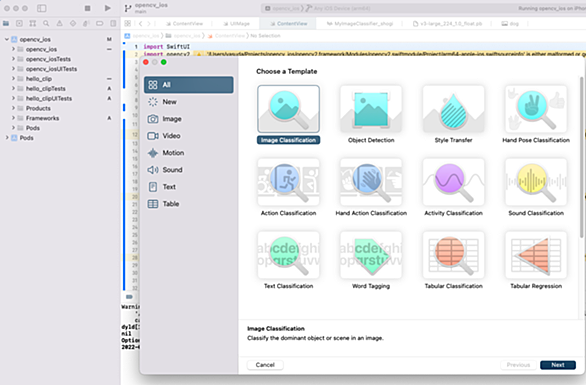Select the Any iOS Device destination
586x385 pixels.
[338, 8]
